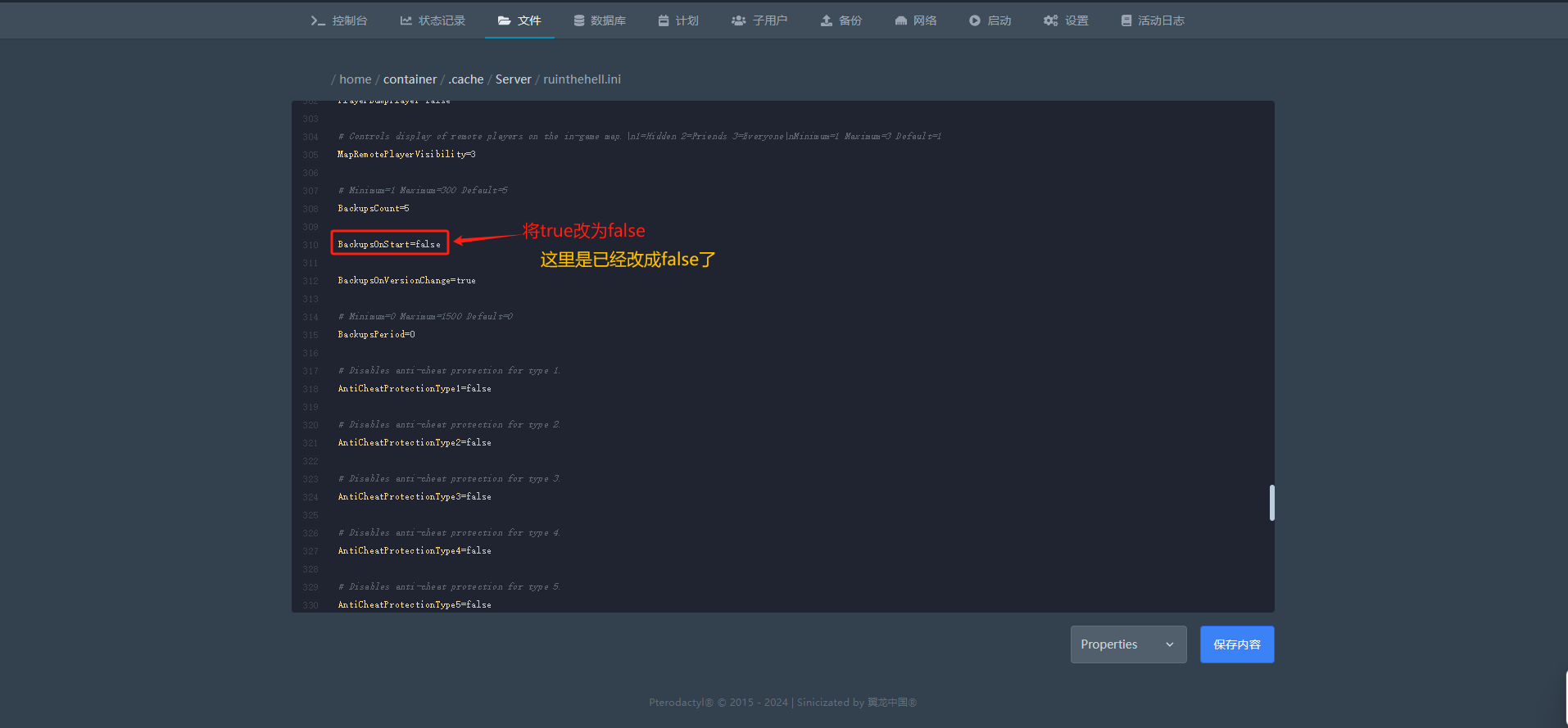Click the MapRemotePlayerVisibility=3 line

click(x=406, y=154)
